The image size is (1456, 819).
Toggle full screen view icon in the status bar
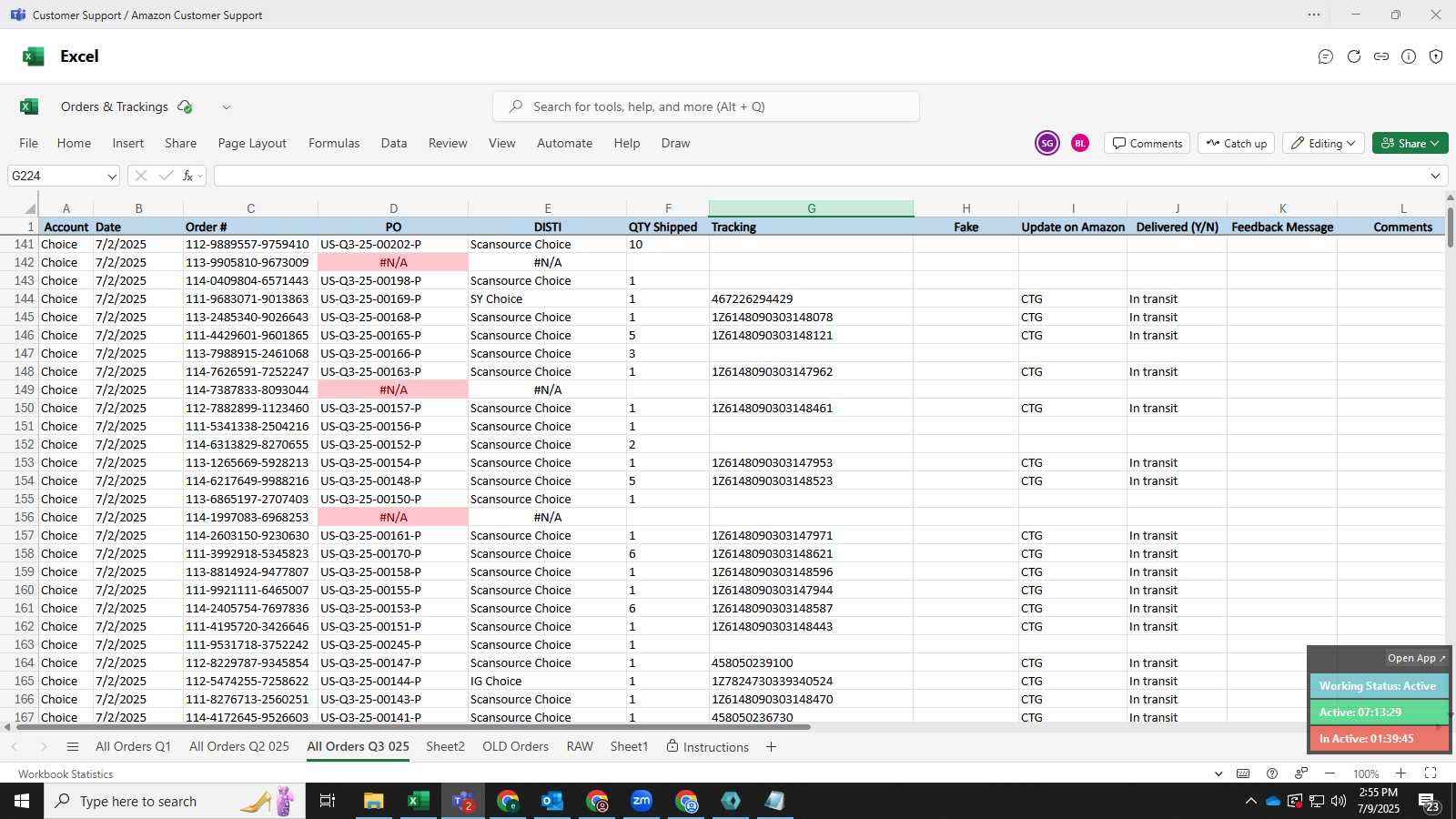pyautogui.click(x=1431, y=773)
